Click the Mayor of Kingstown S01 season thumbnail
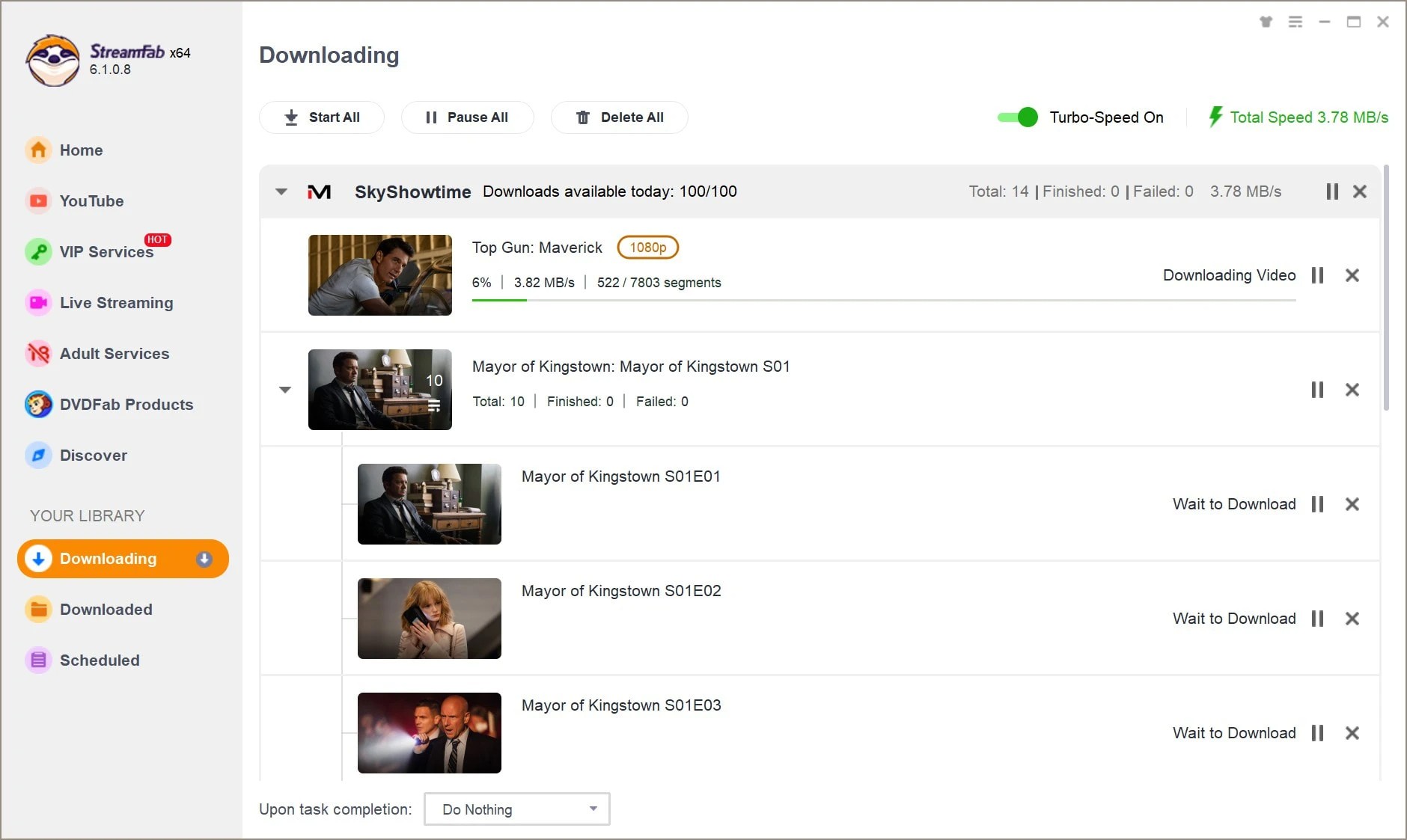This screenshot has width=1407, height=840. pos(380,390)
